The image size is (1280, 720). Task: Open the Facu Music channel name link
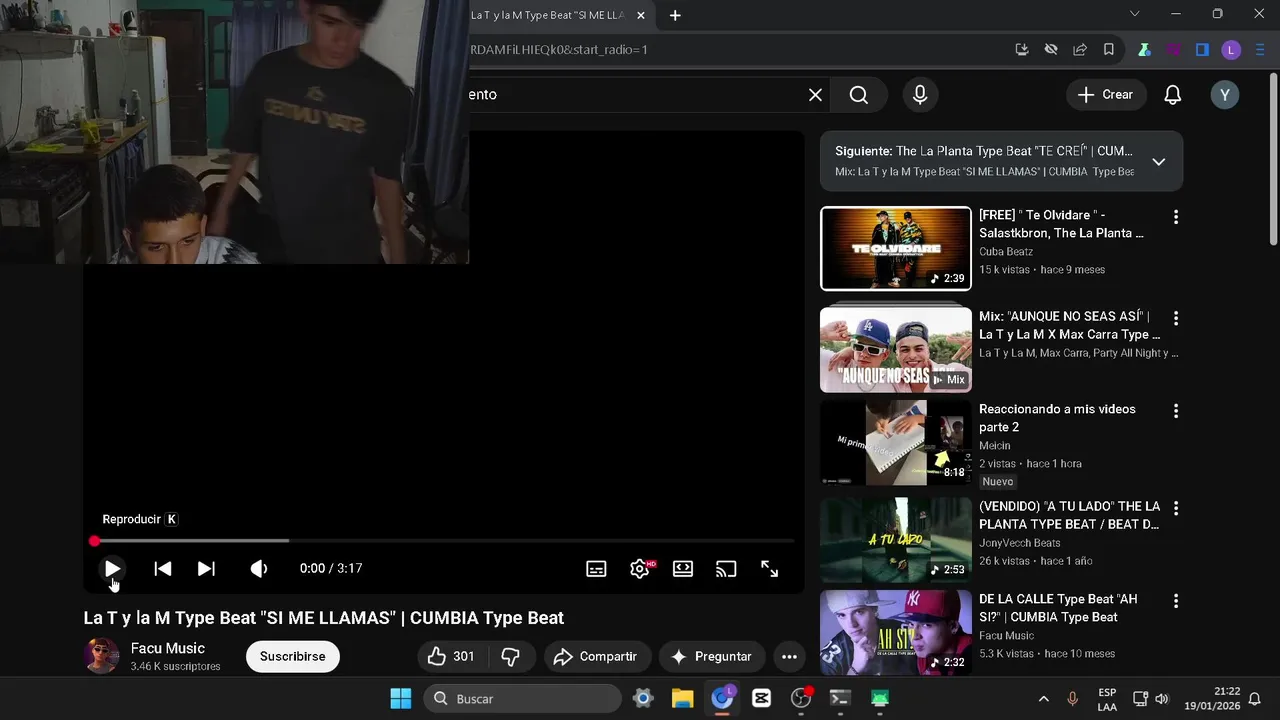pos(168,648)
